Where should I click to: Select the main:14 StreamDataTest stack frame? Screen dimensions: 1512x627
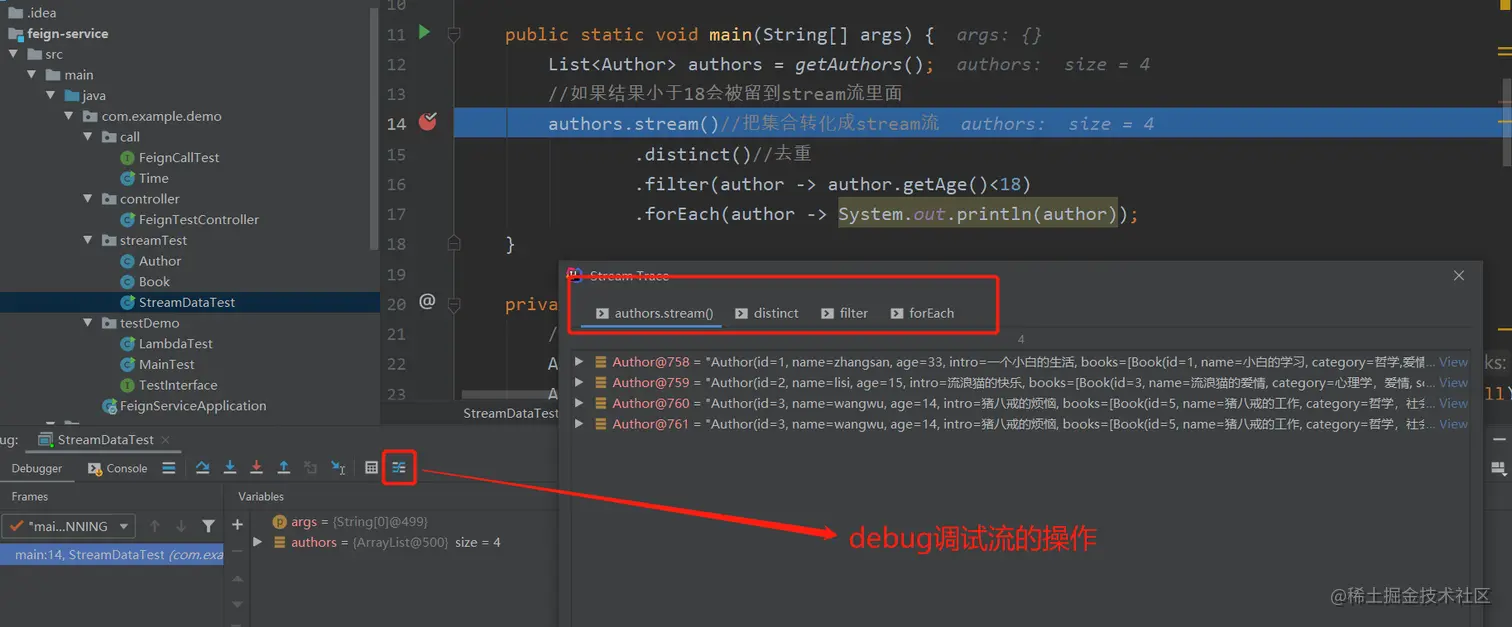pyautogui.click(x=111, y=554)
